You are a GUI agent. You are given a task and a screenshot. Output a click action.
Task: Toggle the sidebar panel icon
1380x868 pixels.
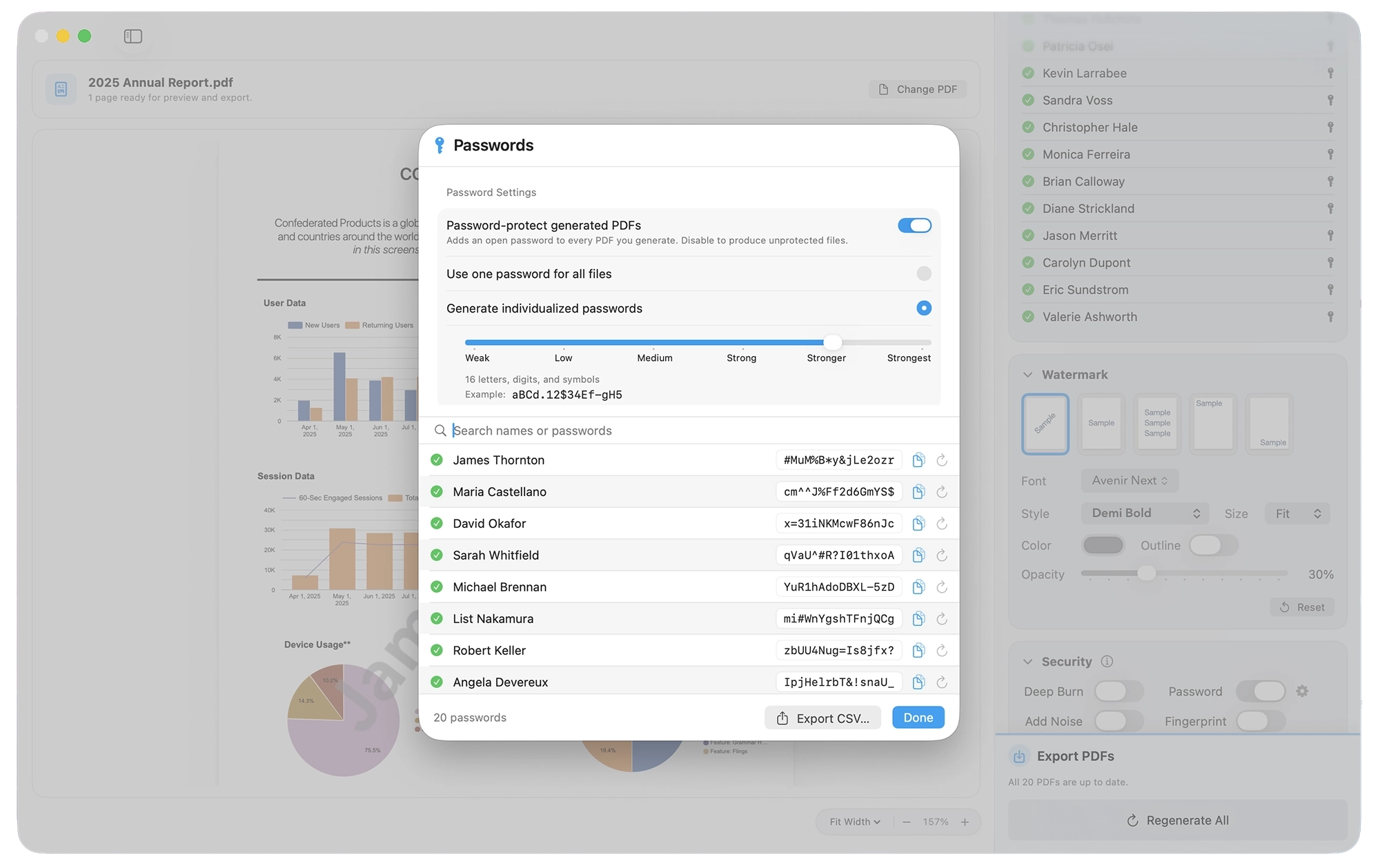coord(133,36)
